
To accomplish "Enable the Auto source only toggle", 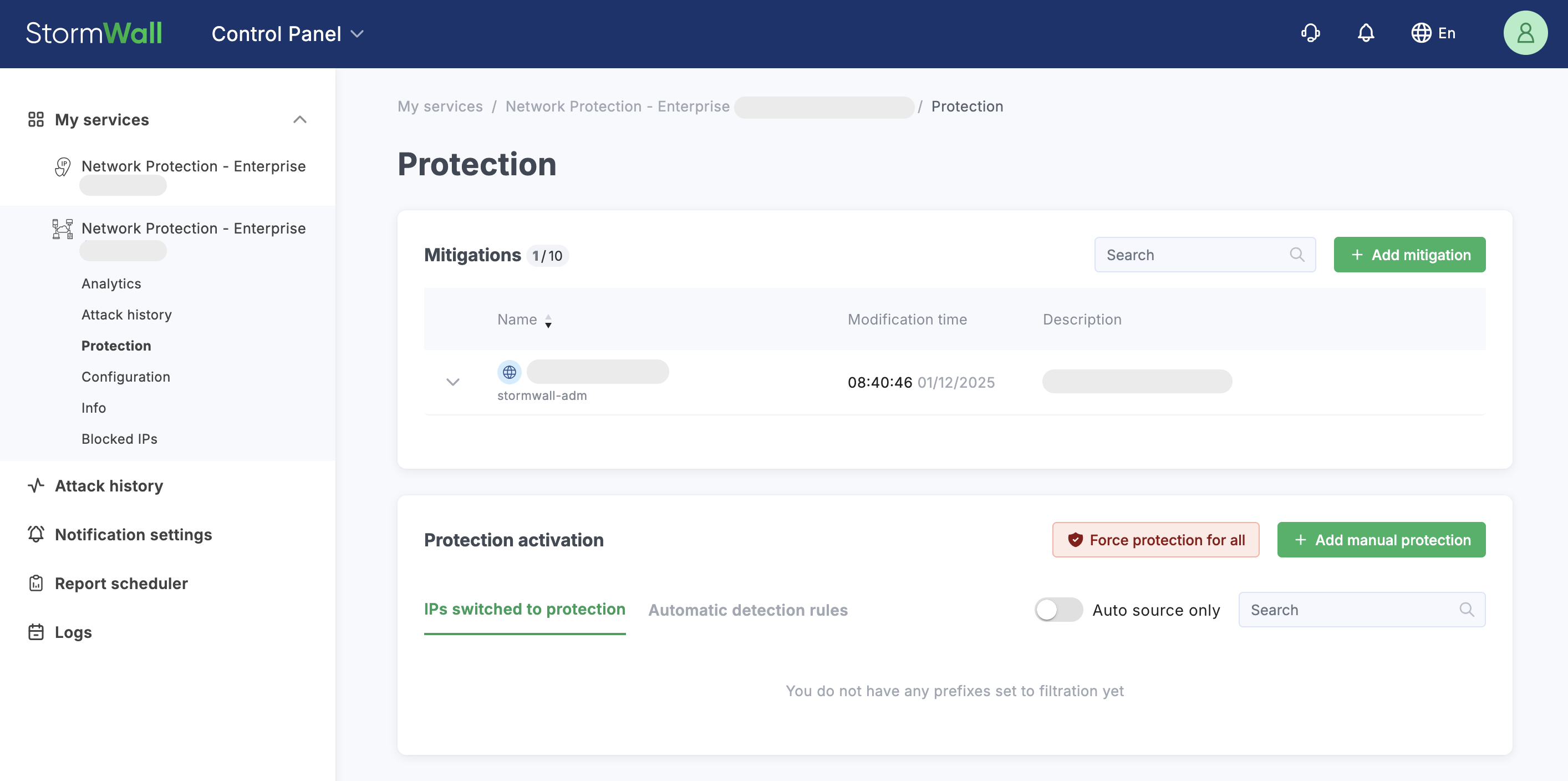I will coord(1058,610).
